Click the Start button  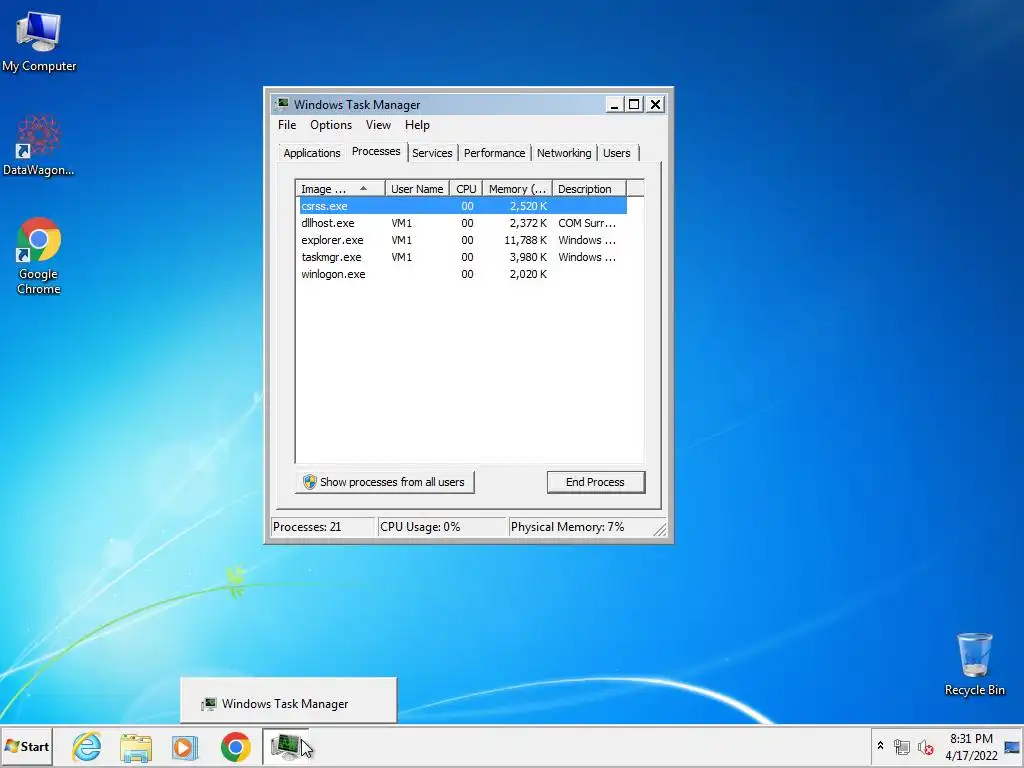27,746
